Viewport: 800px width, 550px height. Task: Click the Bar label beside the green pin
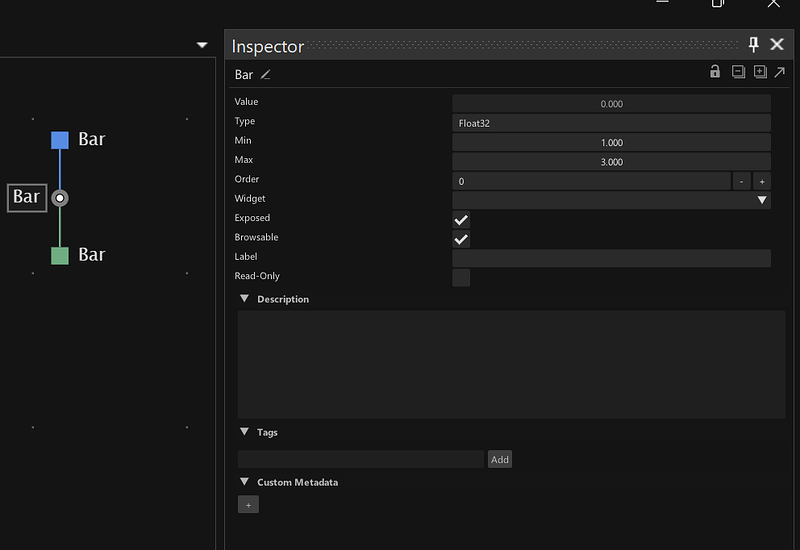point(92,255)
